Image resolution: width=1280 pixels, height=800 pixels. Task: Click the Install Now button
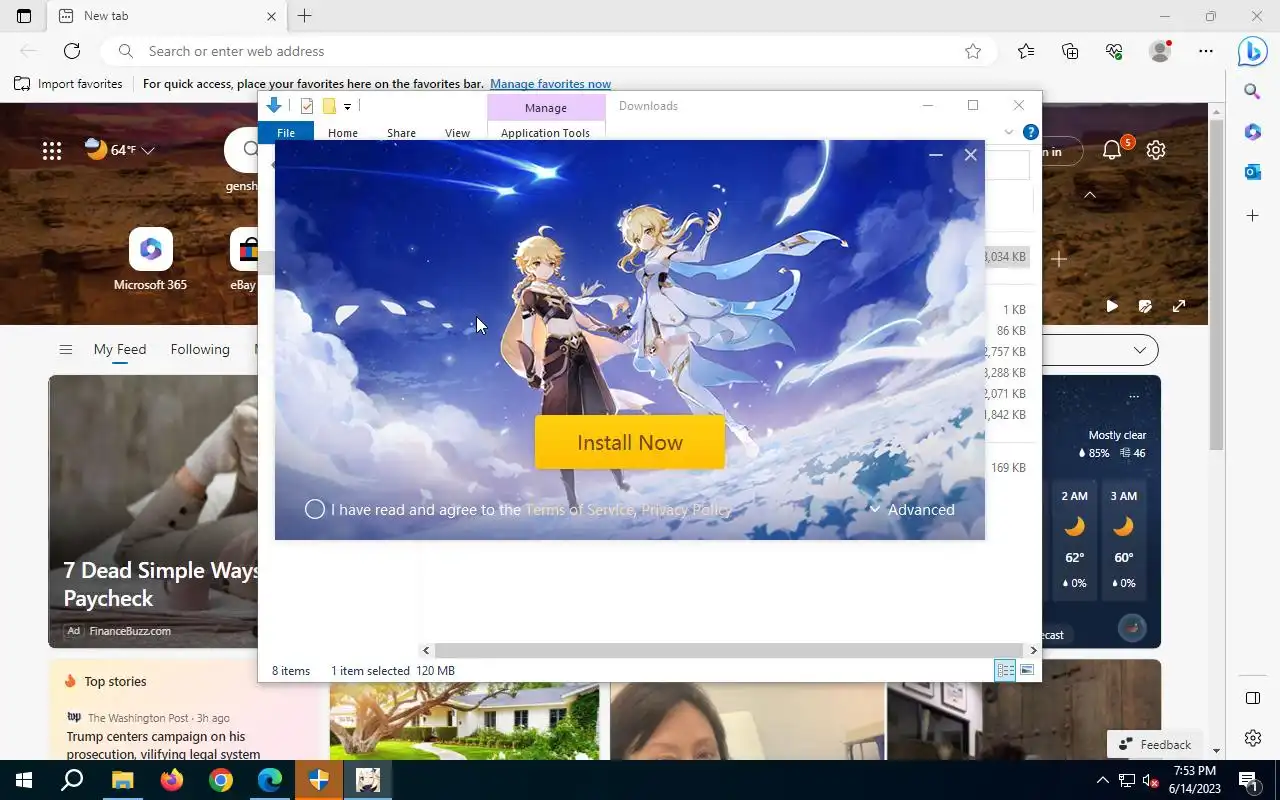(x=630, y=442)
